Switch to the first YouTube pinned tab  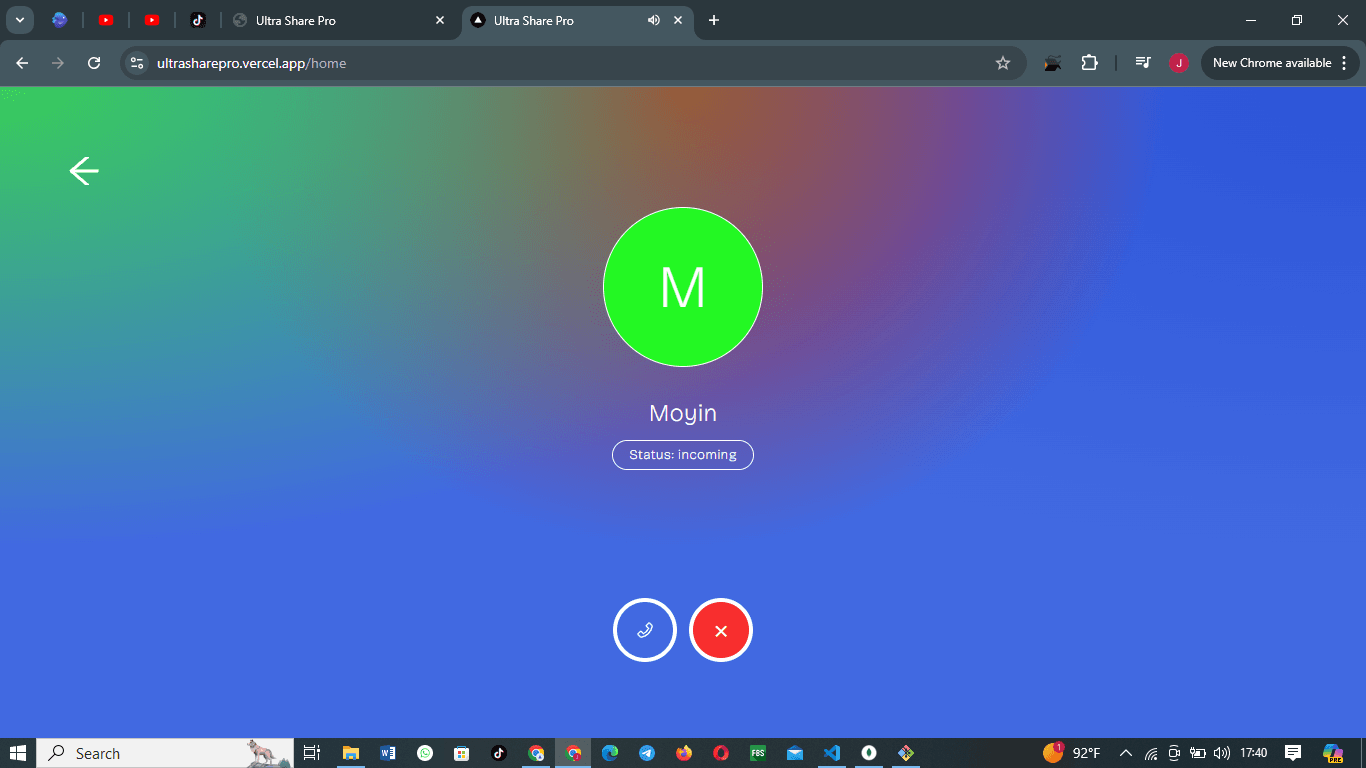coord(106,20)
